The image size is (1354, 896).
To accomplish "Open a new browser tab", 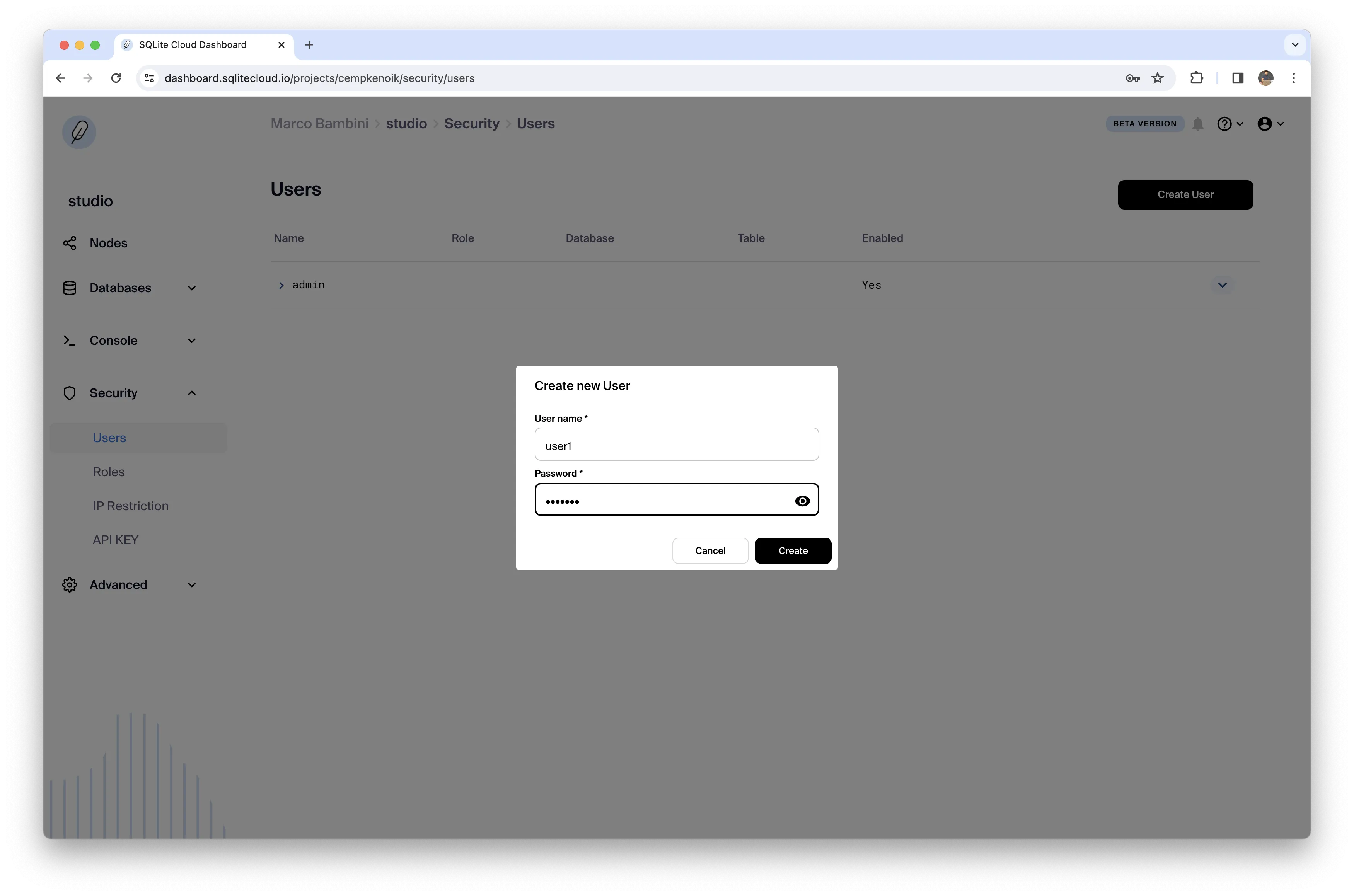I will [x=309, y=44].
